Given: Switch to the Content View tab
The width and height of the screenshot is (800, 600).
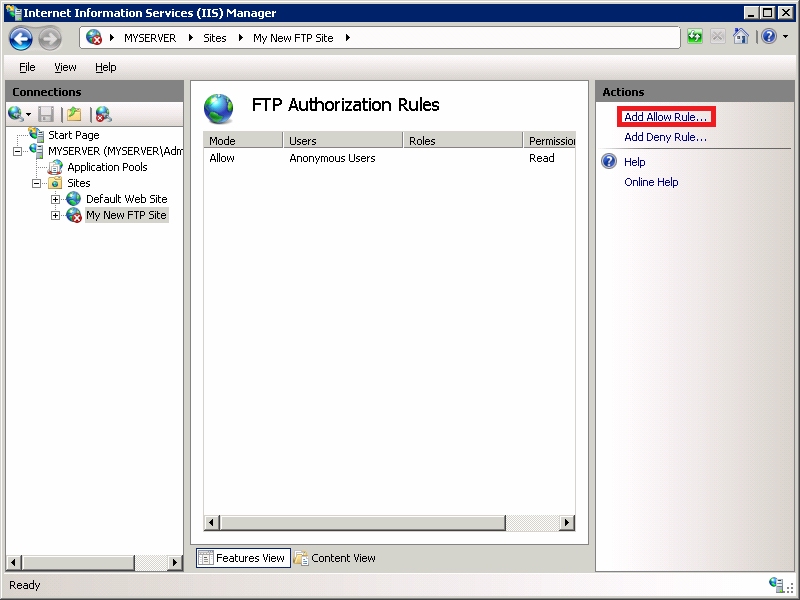Looking at the screenshot, I should tap(335, 558).
